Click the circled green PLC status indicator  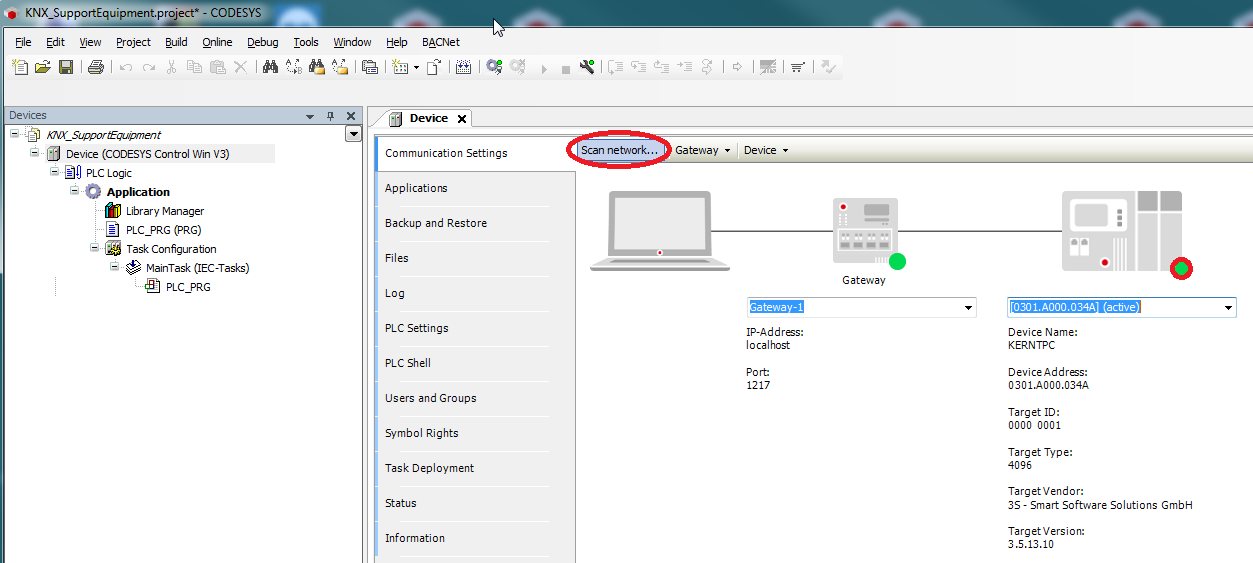(1181, 268)
